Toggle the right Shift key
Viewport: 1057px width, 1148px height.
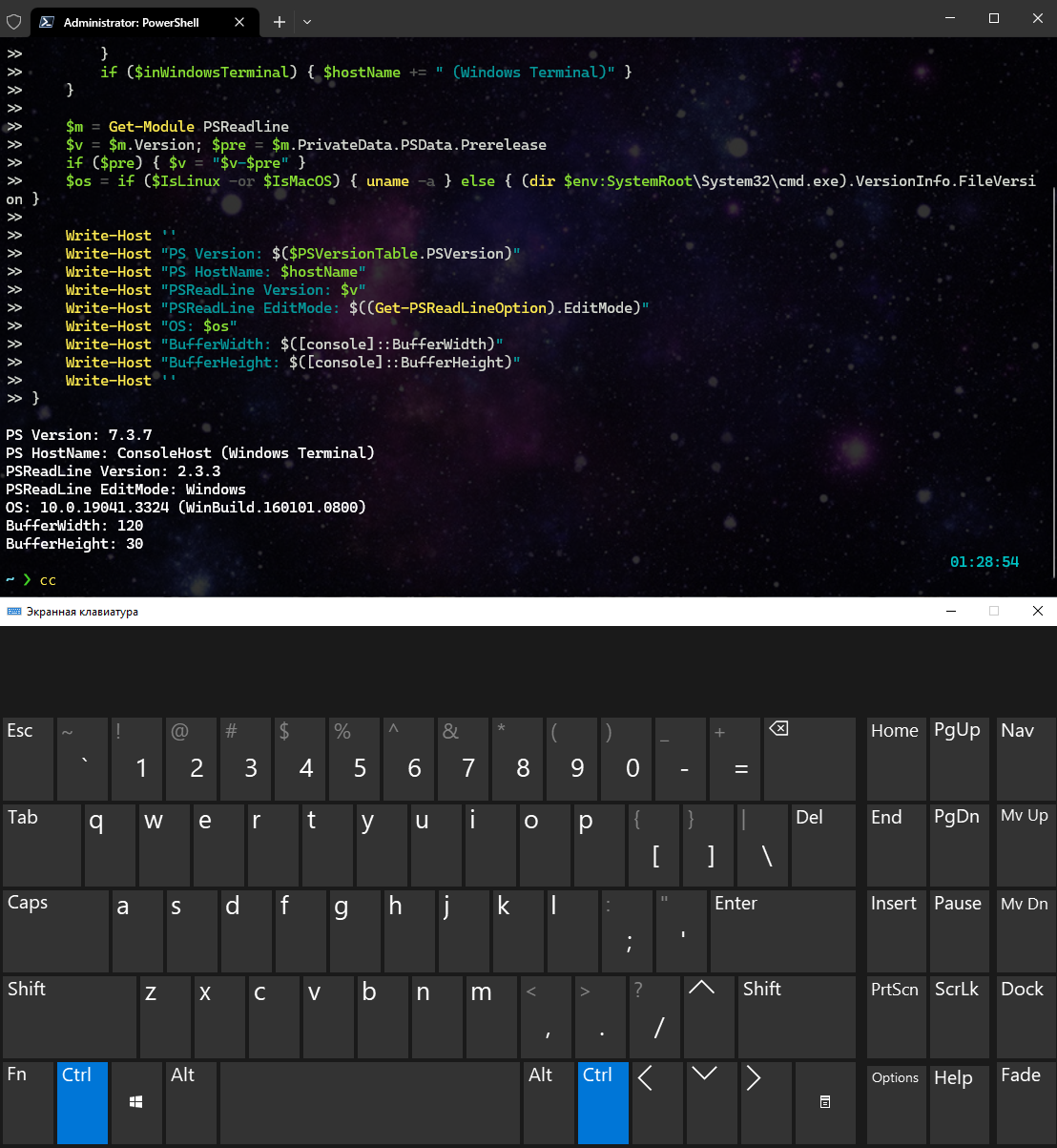point(798,1016)
